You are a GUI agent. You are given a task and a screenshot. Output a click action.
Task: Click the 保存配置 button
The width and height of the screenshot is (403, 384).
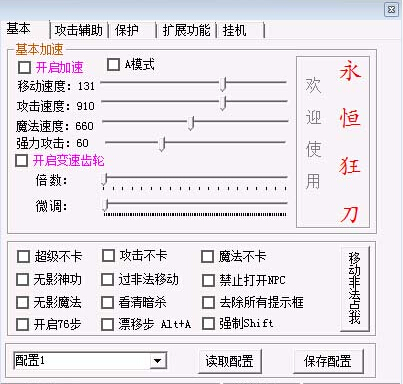coord(328,361)
